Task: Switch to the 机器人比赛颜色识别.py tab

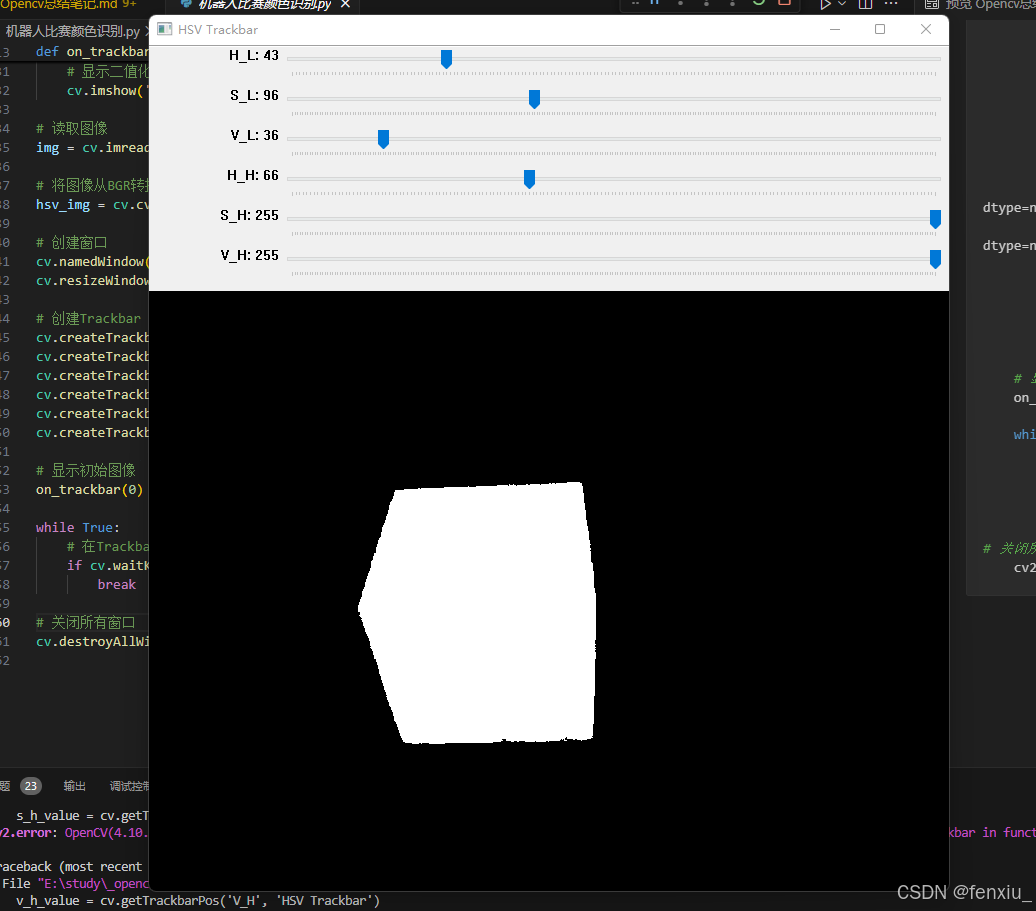Action: coord(264,5)
